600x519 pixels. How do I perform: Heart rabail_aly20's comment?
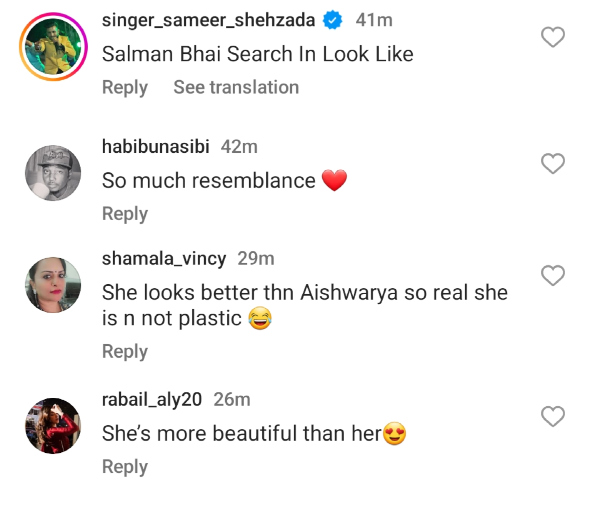coord(552,415)
